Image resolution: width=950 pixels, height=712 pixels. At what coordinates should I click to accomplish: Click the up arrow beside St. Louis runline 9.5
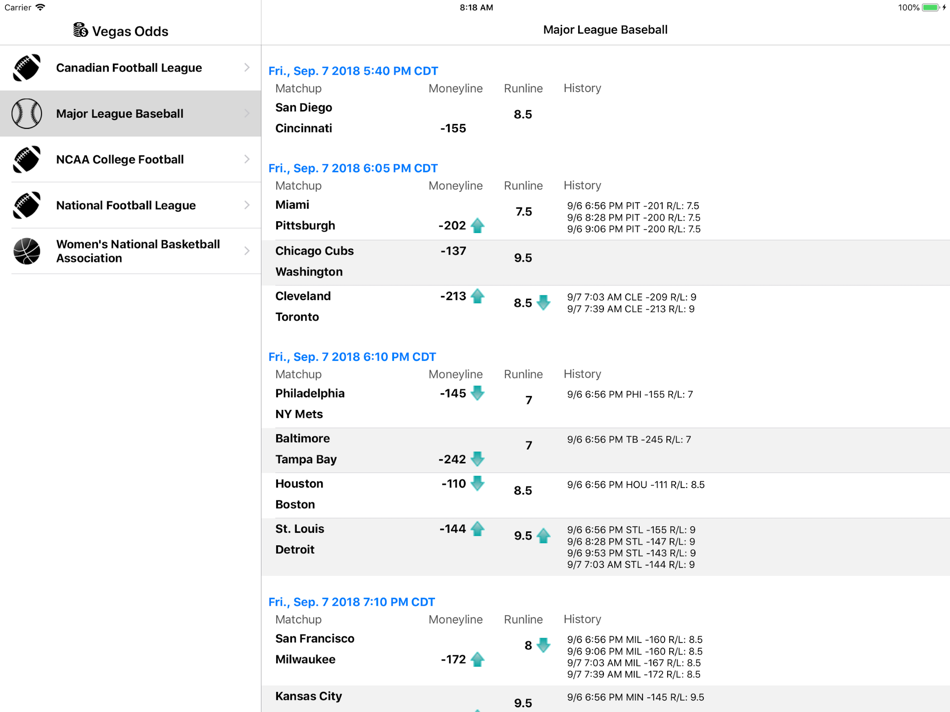[543, 536]
